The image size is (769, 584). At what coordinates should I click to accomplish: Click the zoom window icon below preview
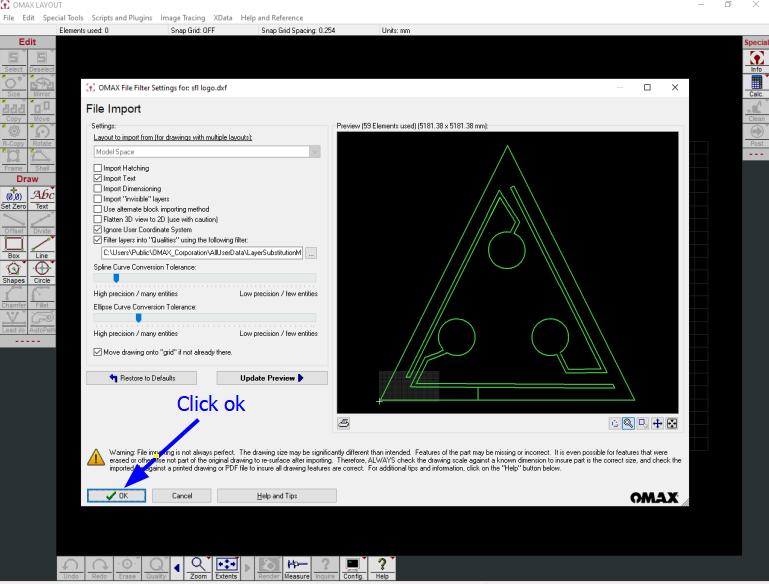[643, 423]
